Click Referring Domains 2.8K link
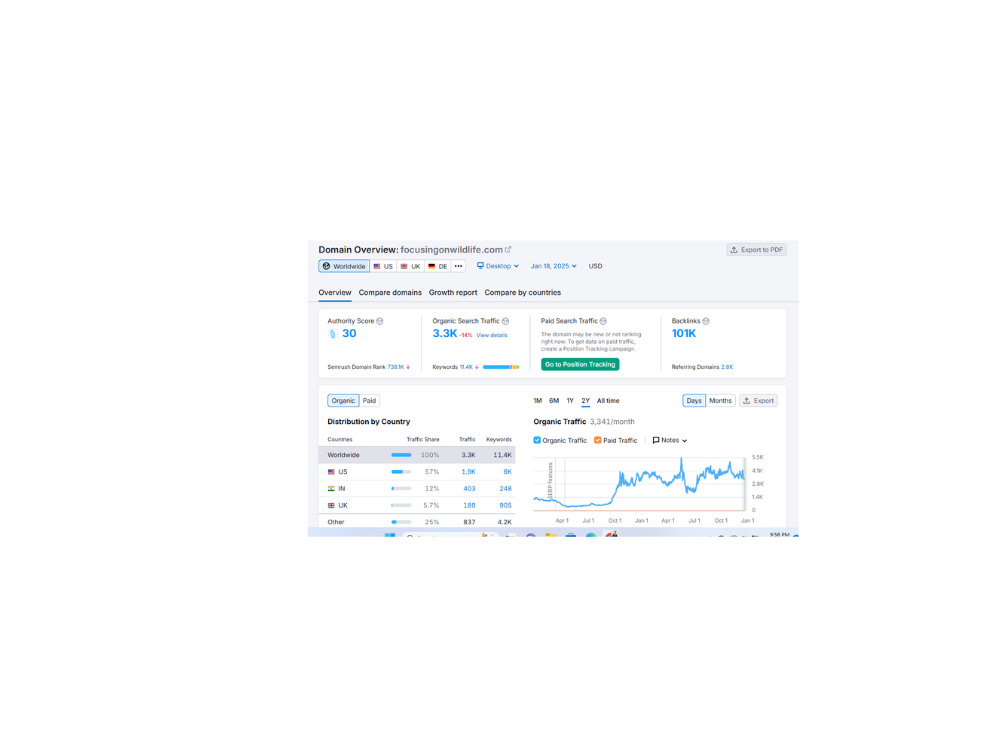1000x750 pixels. 727,367
